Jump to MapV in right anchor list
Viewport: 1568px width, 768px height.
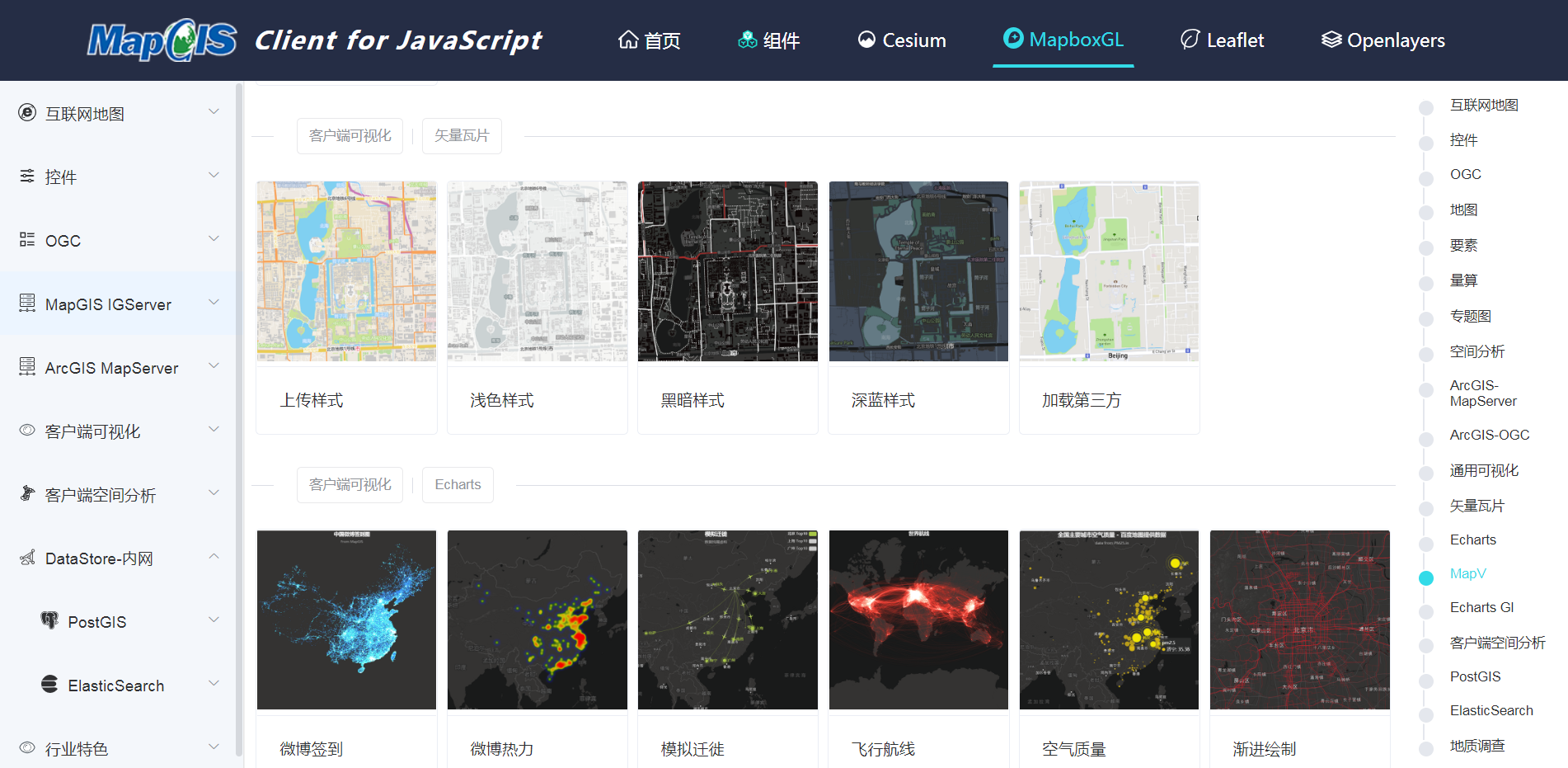[1467, 573]
